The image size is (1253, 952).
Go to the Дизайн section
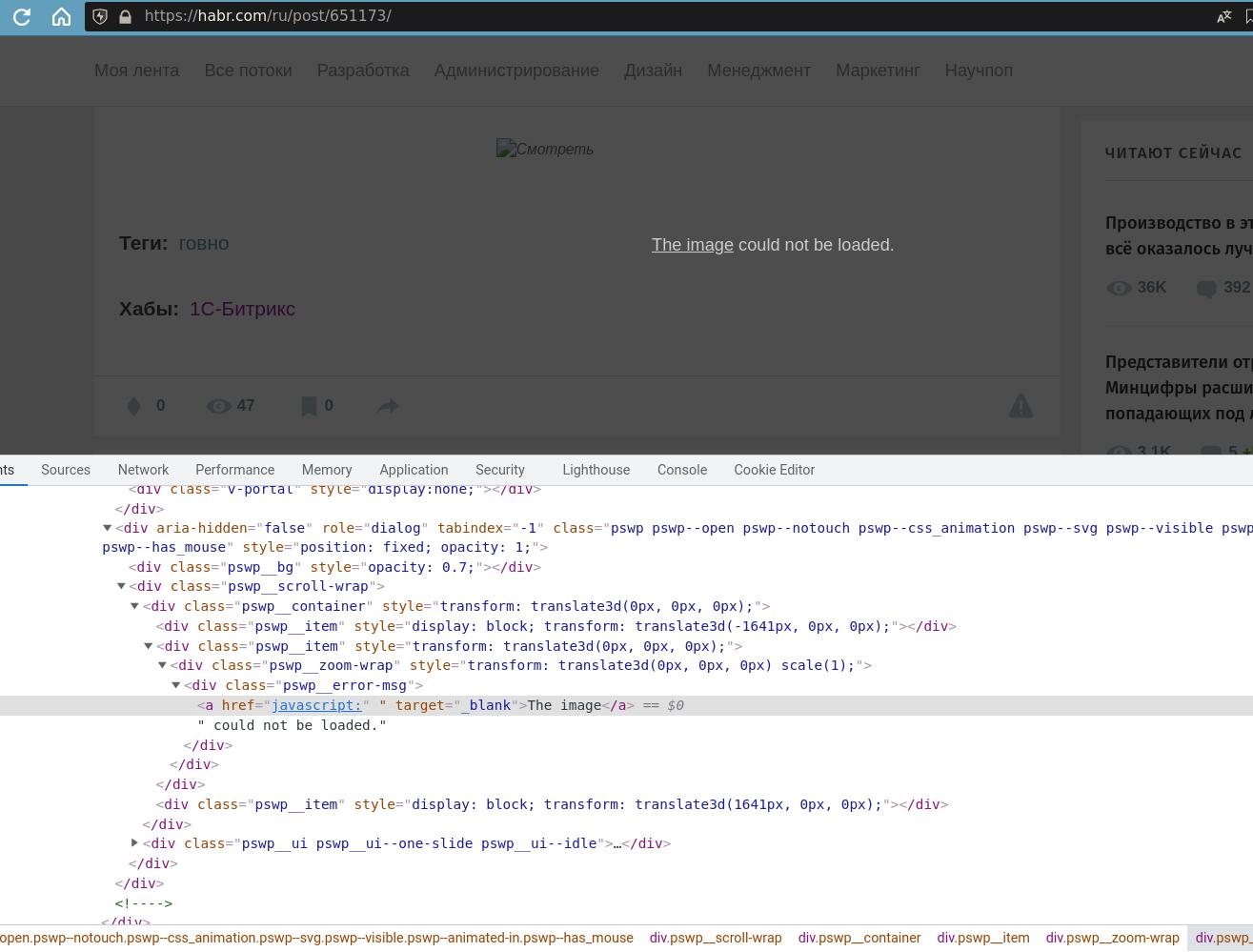[x=653, y=71]
